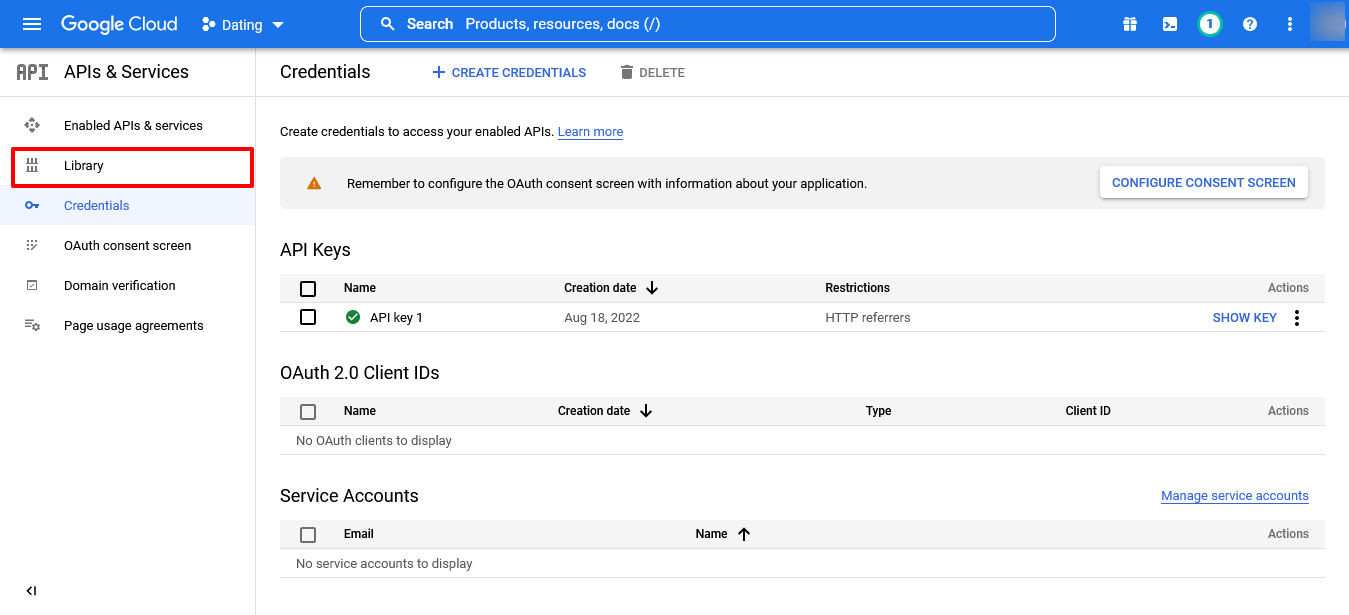
Task: Click the Aug 18, 2022 creation date cell
Action: 602,318
